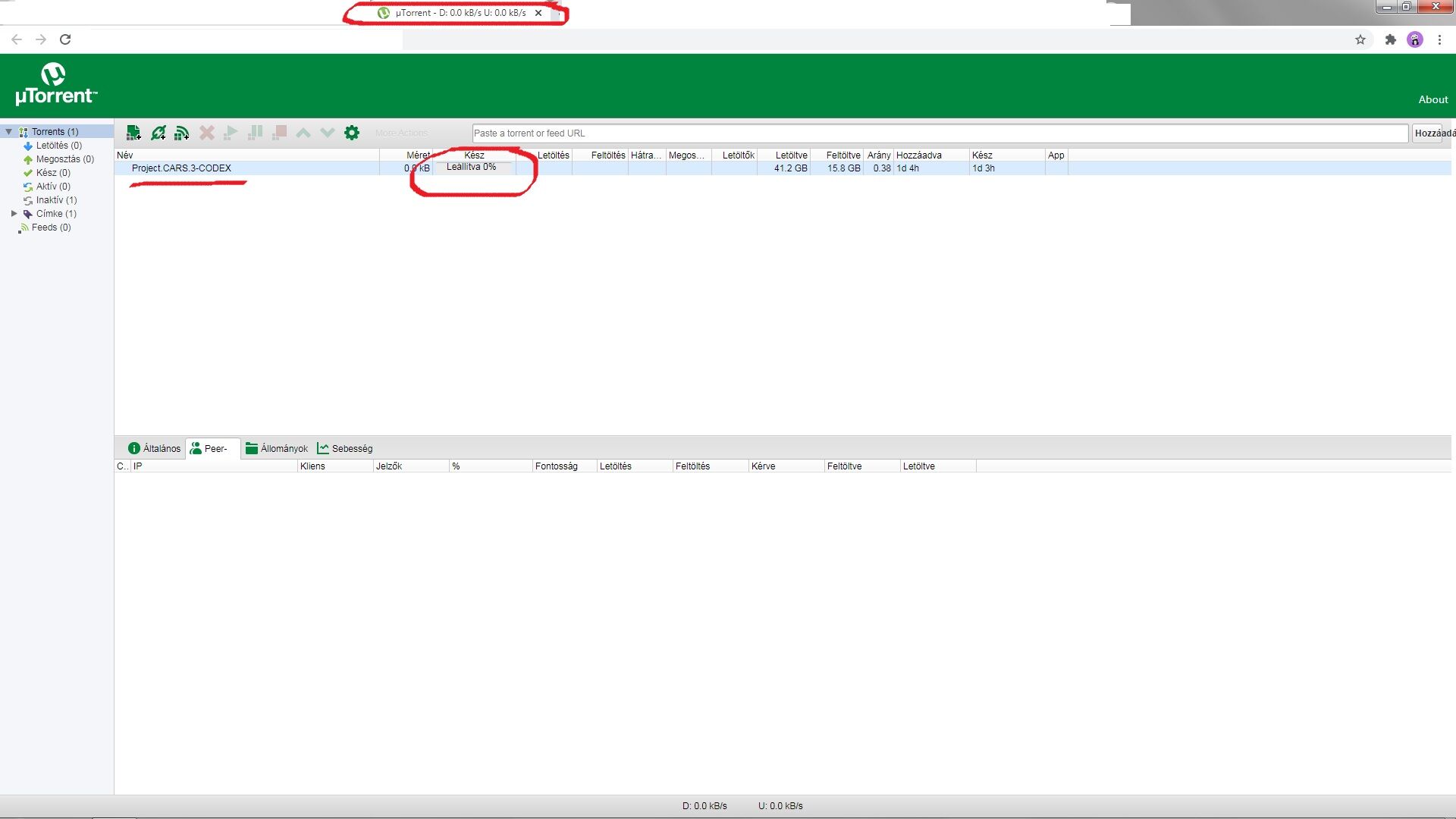
Task: Click the Leállítva 0% progress bar
Action: coord(475,168)
